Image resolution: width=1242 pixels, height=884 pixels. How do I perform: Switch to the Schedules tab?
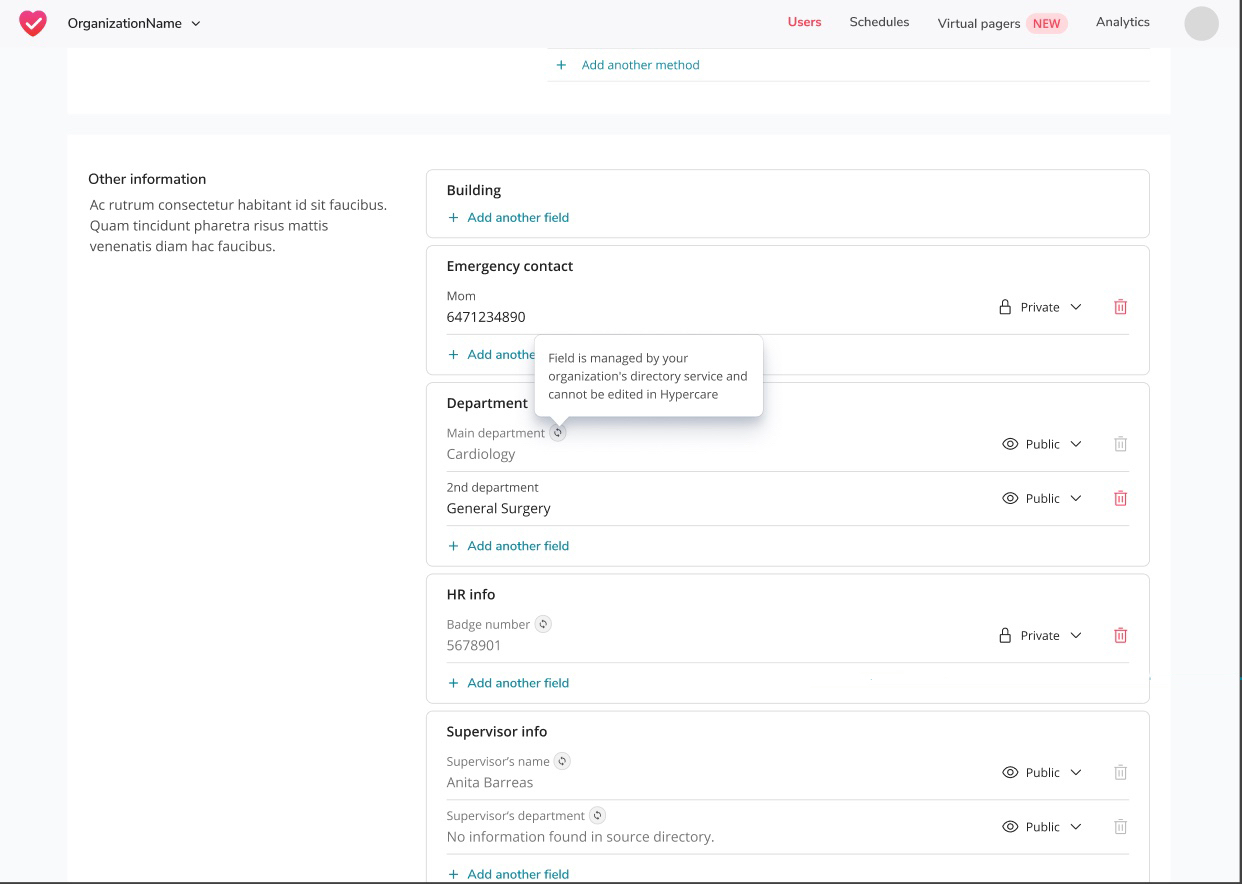tap(878, 21)
